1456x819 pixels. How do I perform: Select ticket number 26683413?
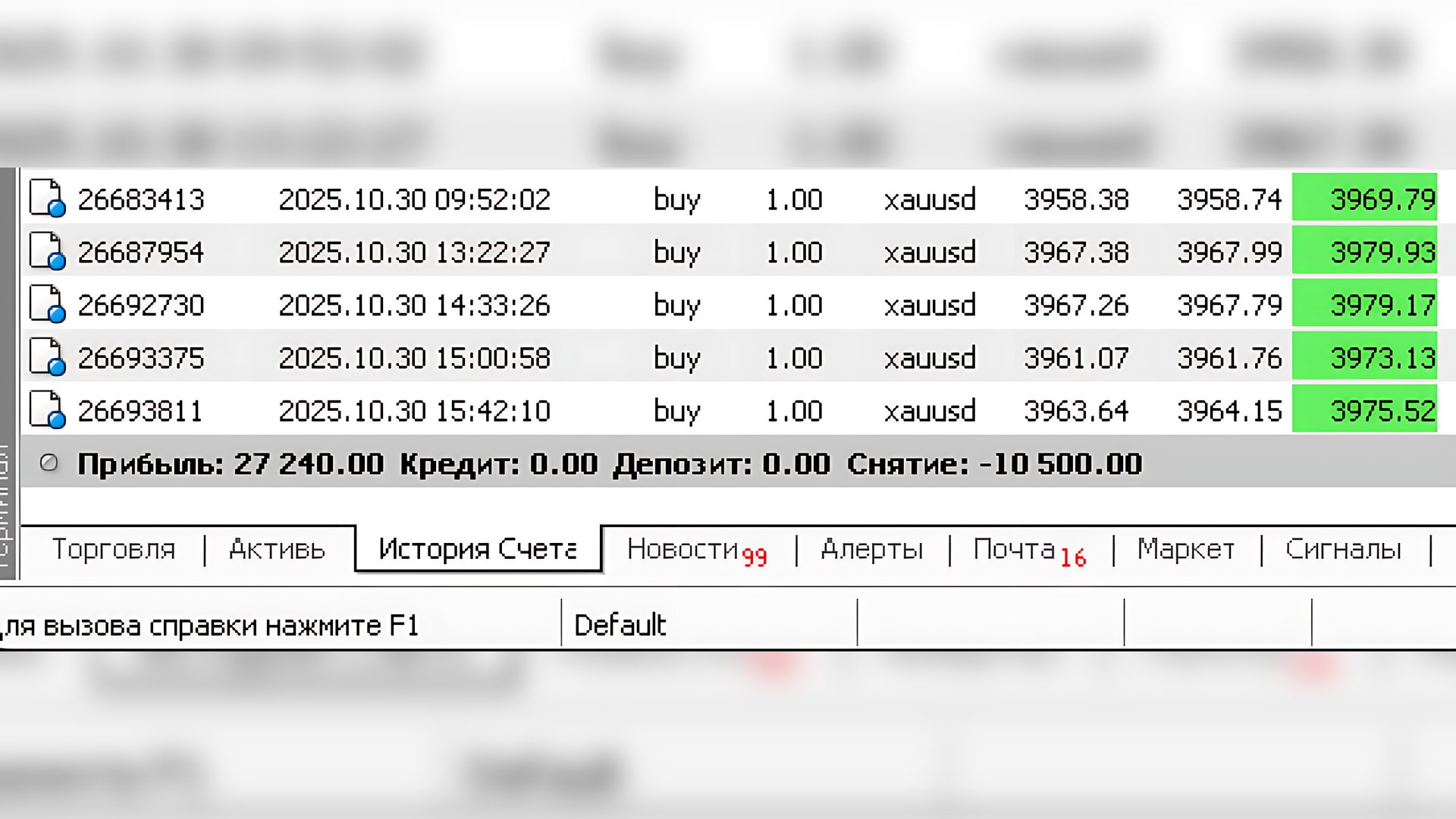click(141, 199)
